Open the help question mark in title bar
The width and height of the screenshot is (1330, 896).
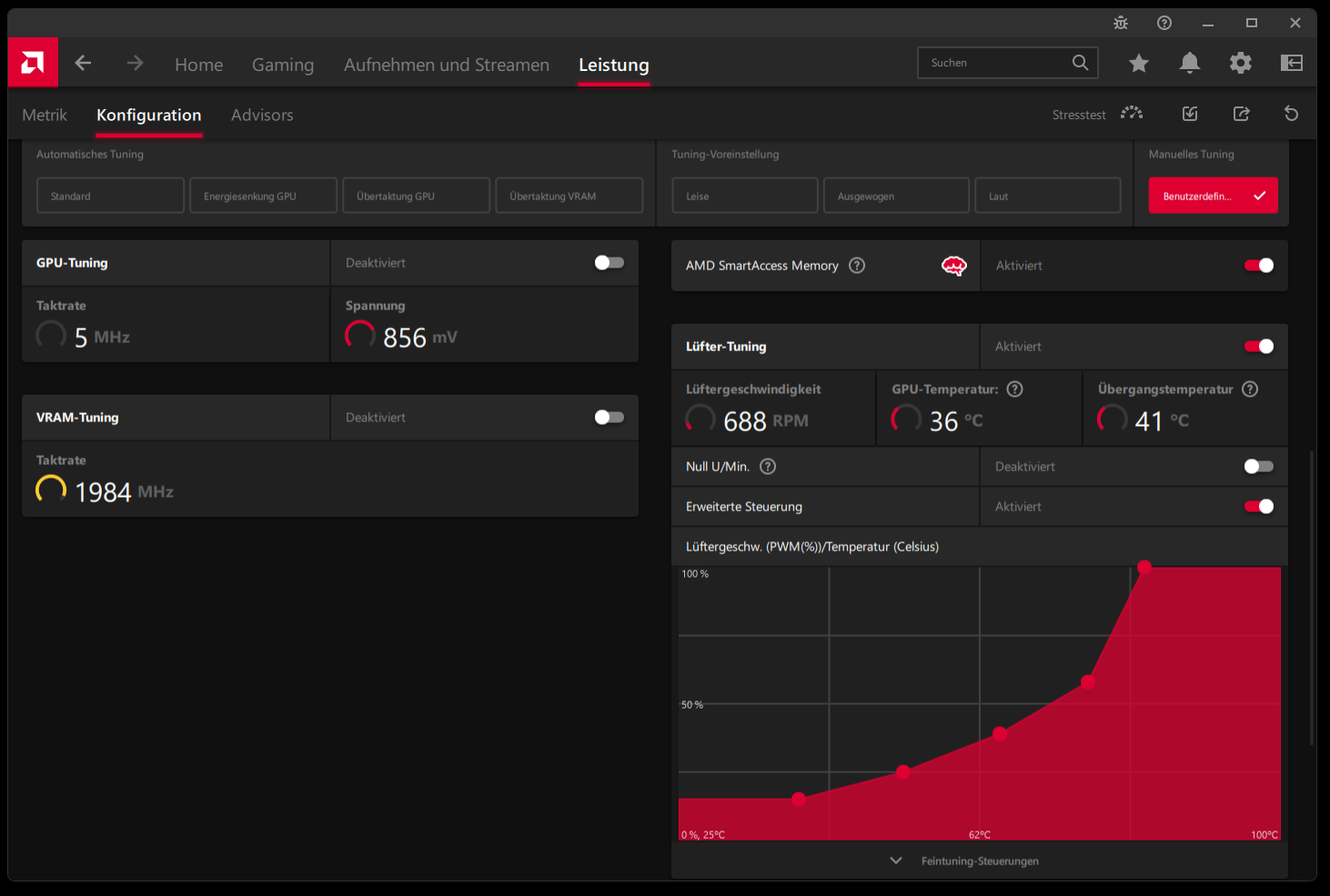click(x=1164, y=23)
